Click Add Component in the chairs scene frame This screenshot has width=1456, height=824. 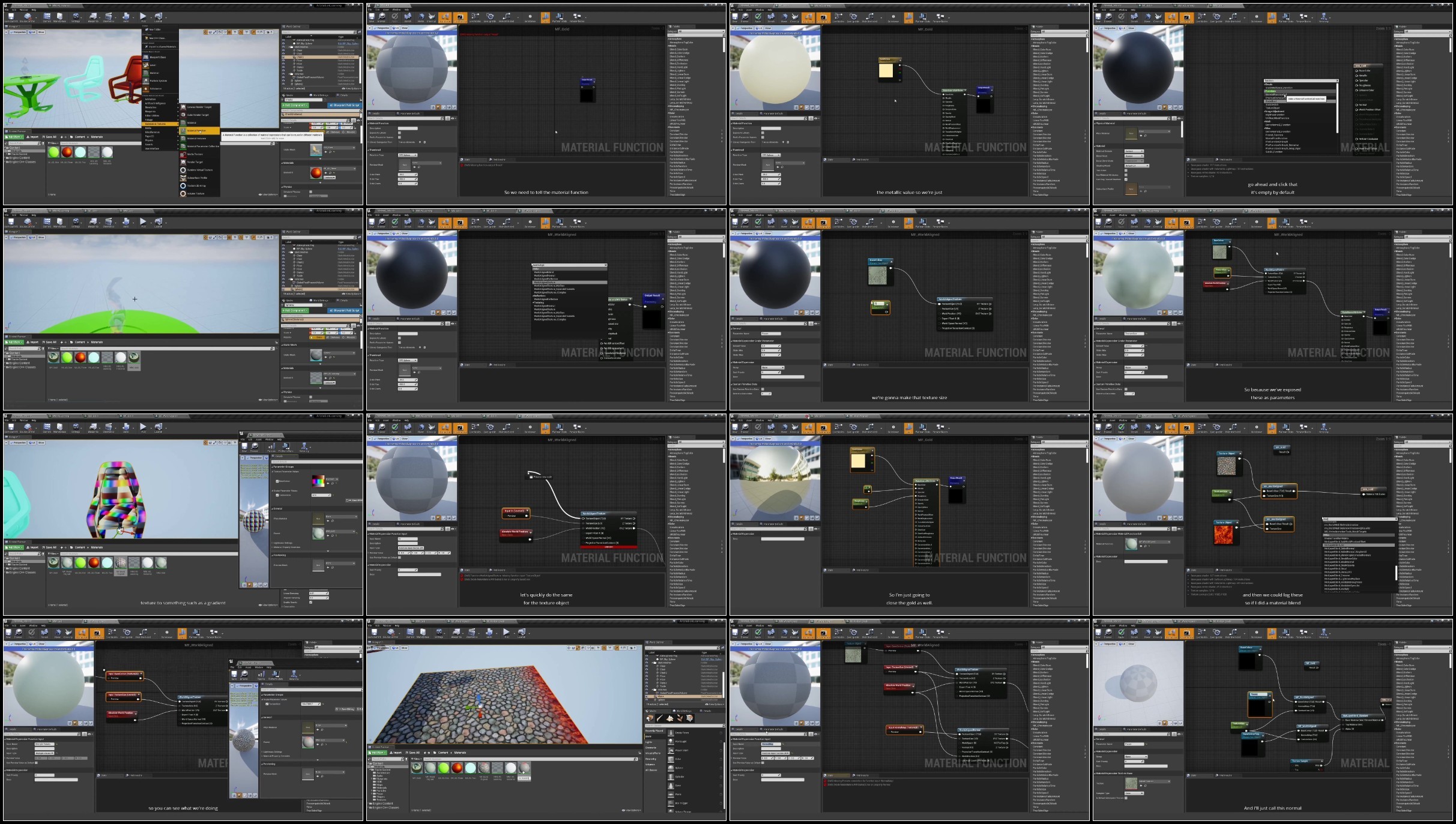tap(295, 105)
